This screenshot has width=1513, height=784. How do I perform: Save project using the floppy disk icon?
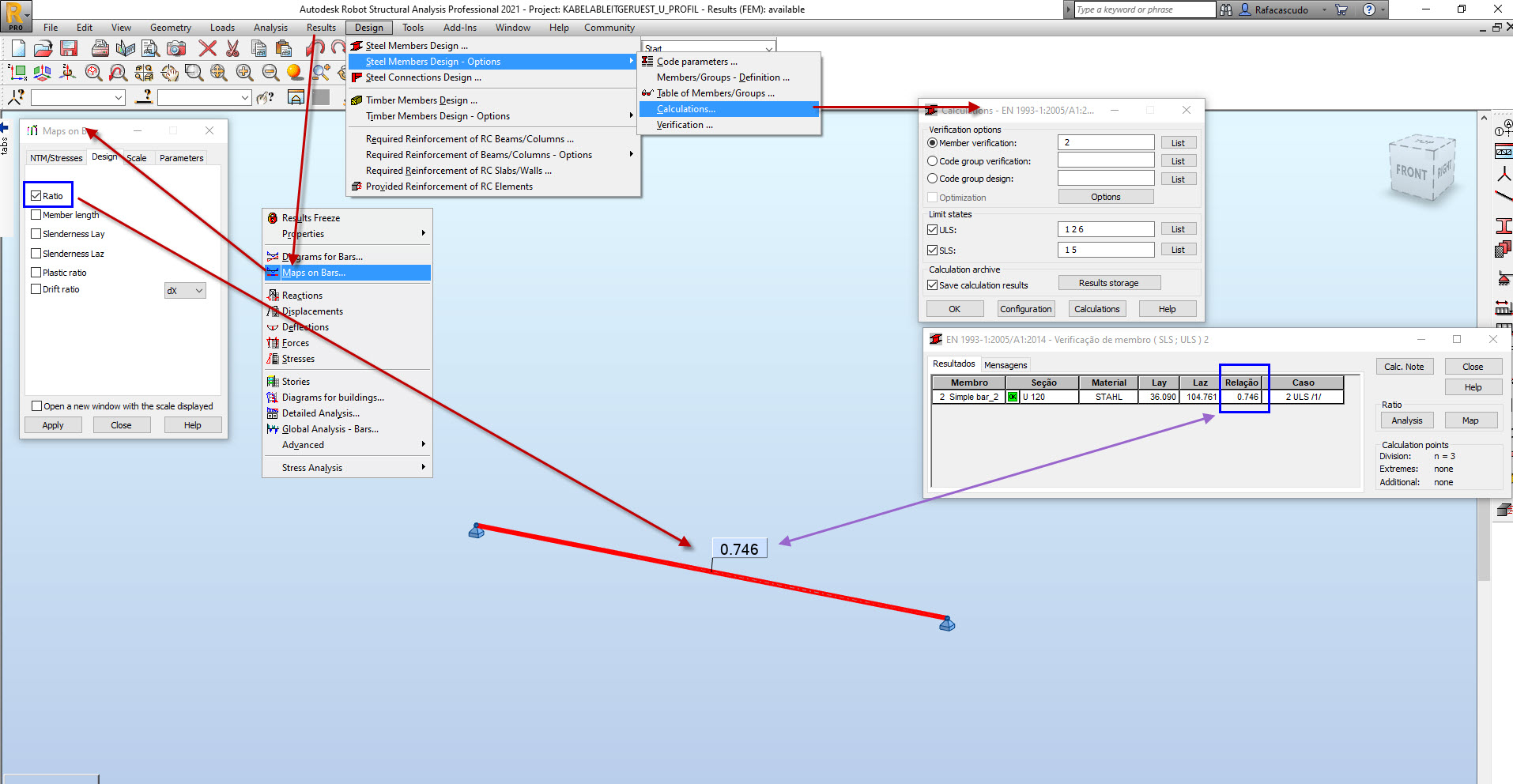click(69, 48)
